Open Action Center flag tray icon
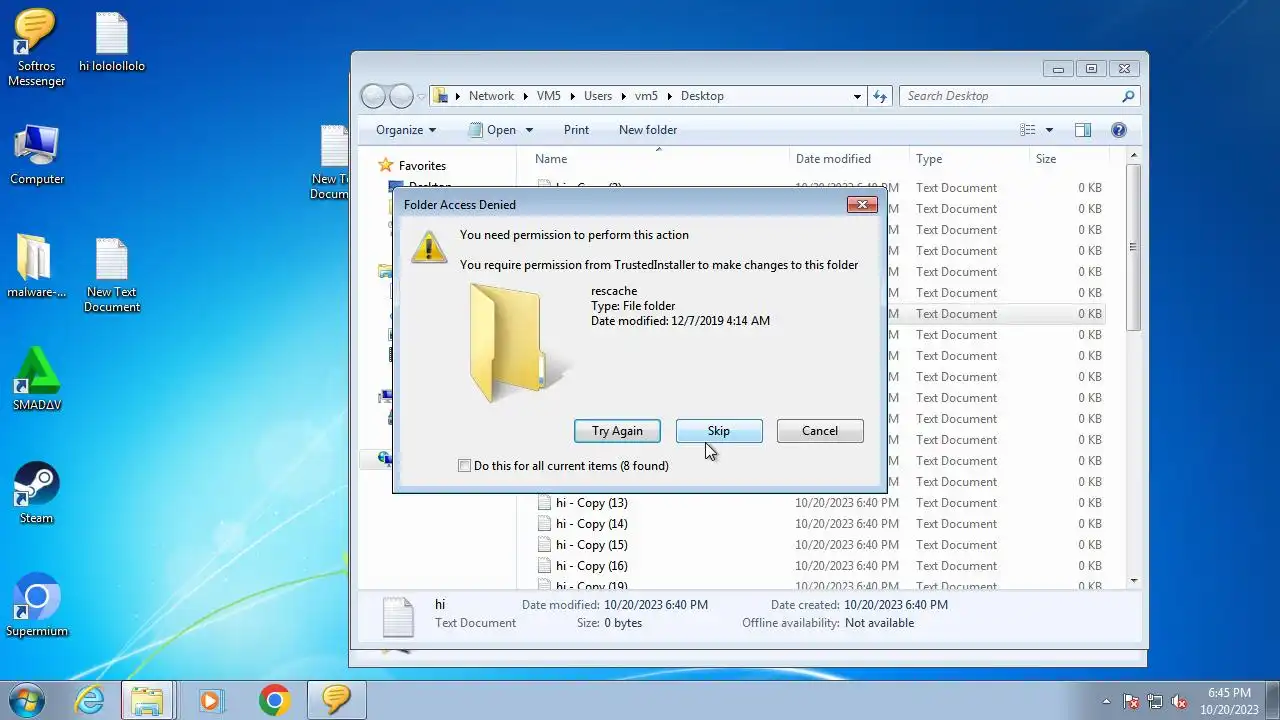The width and height of the screenshot is (1280, 720). pos(1131,701)
